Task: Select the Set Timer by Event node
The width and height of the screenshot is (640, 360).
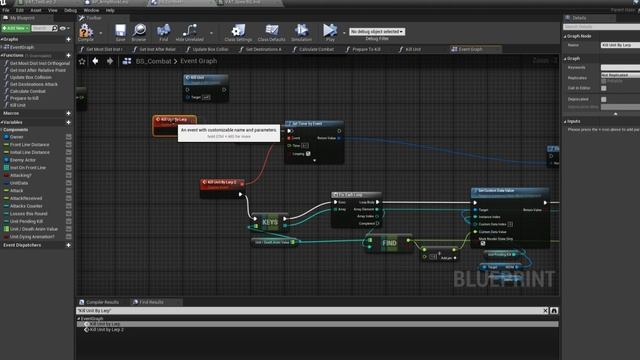Action: [314, 142]
